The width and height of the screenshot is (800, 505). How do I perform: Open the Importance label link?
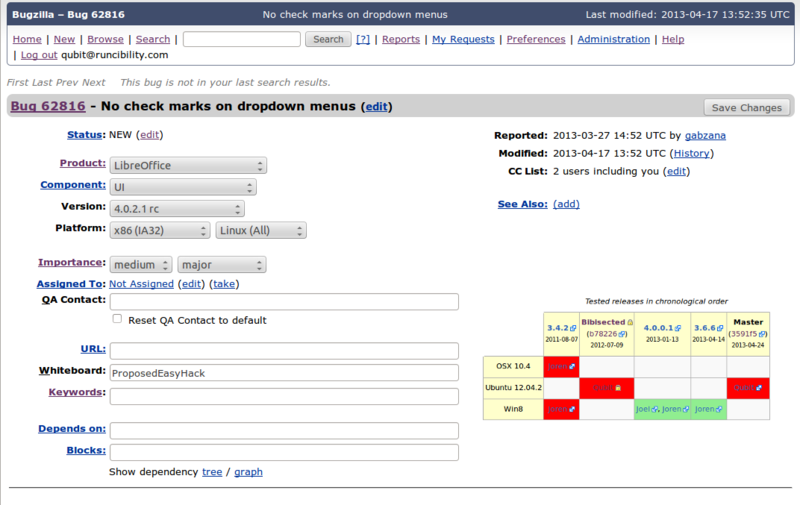point(70,262)
